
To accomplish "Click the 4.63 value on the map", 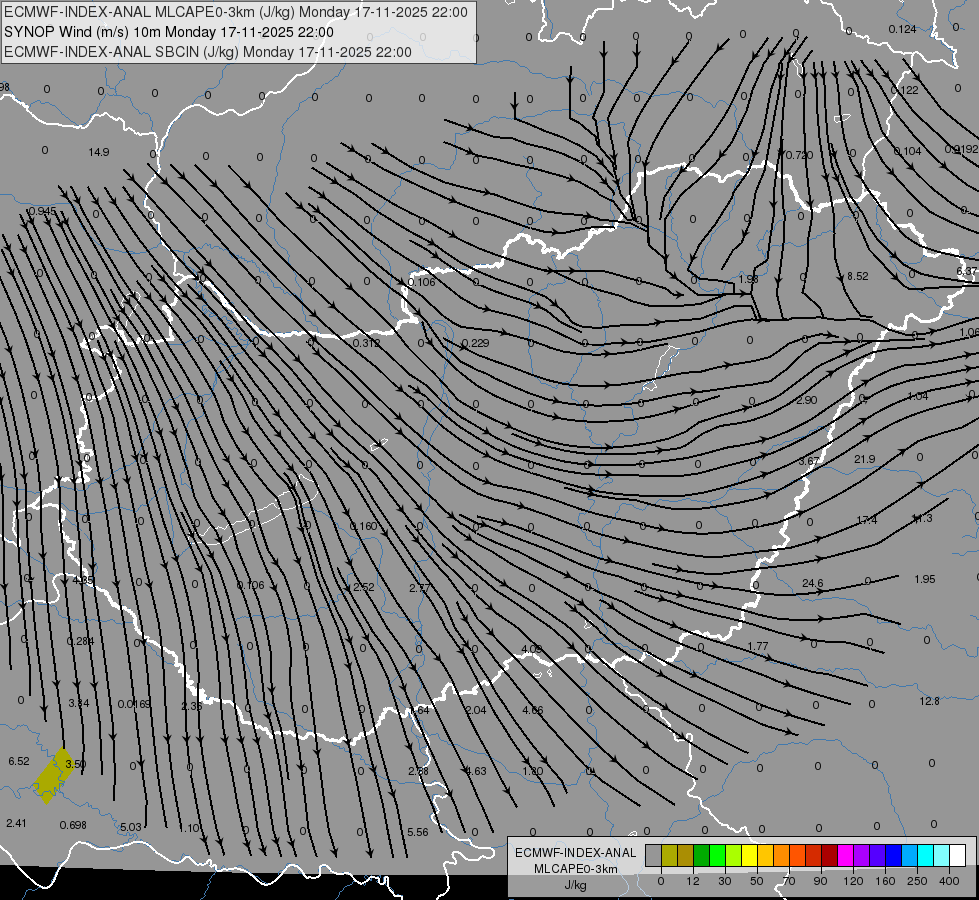I will point(476,771).
